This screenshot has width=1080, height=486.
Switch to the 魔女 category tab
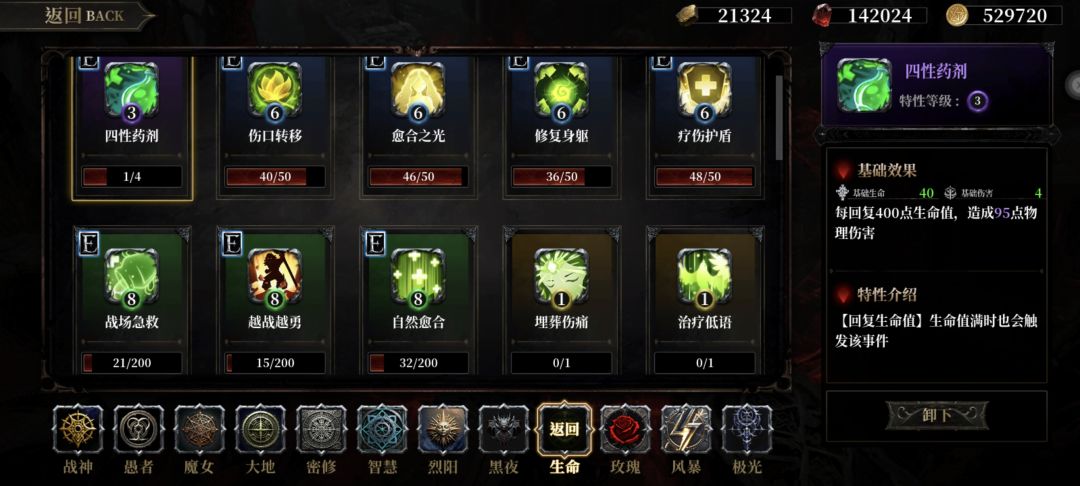[199, 439]
